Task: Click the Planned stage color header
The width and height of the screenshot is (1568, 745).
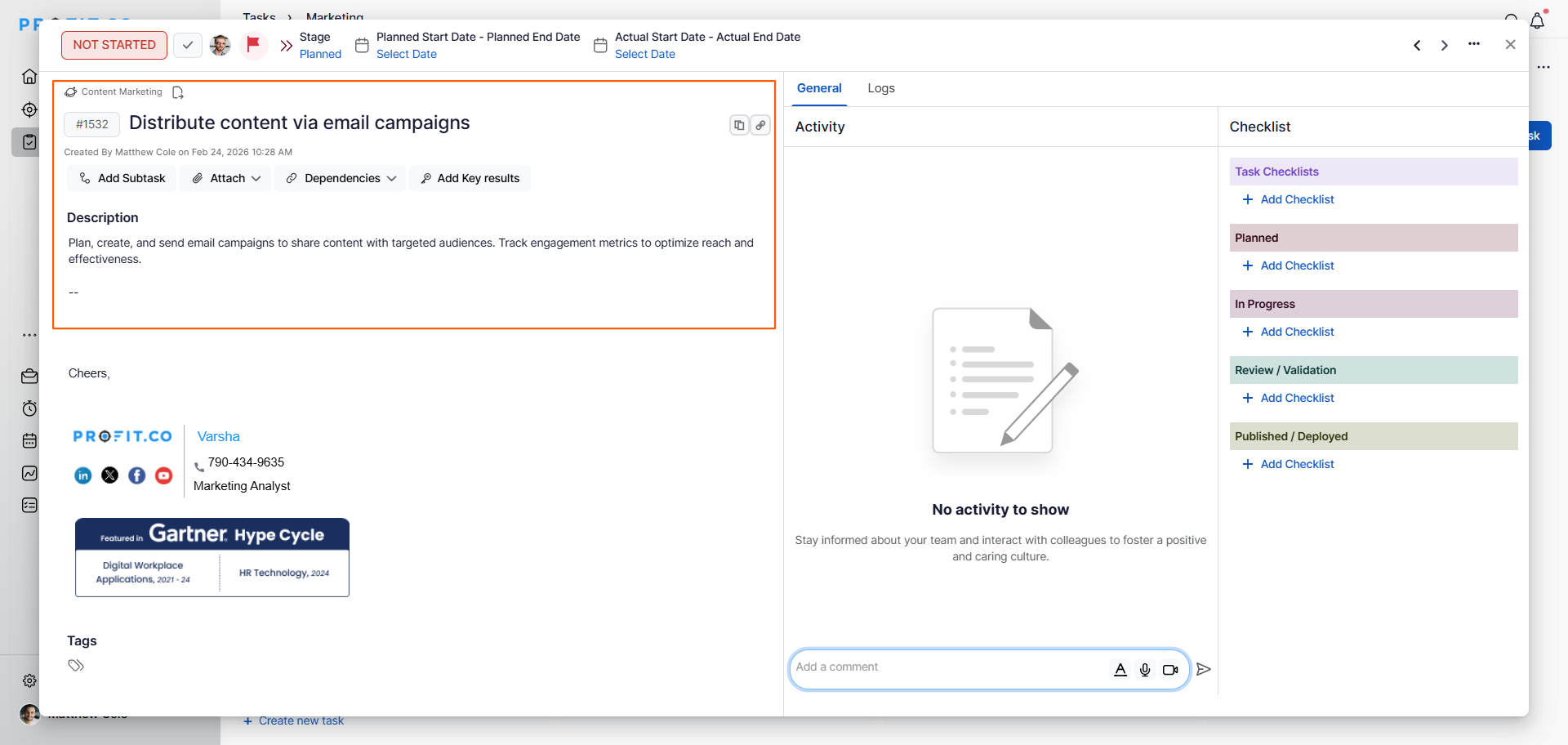Action: (x=1373, y=238)
